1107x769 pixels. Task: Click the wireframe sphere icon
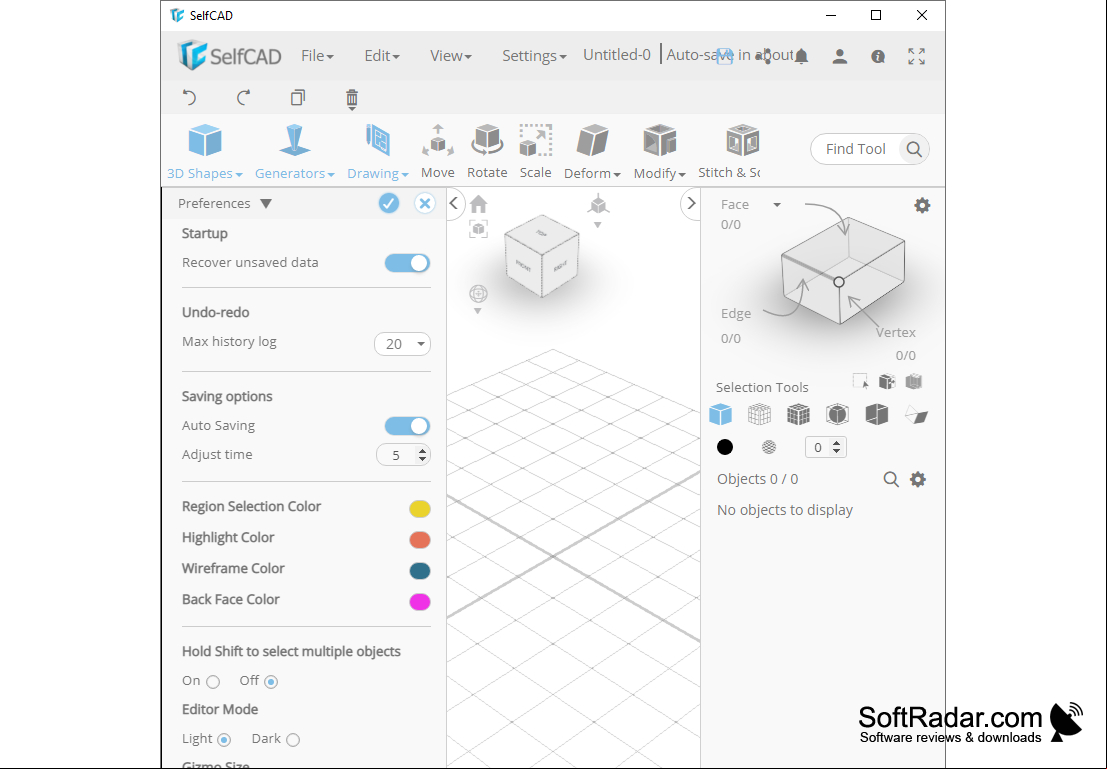tap(769, 447)
